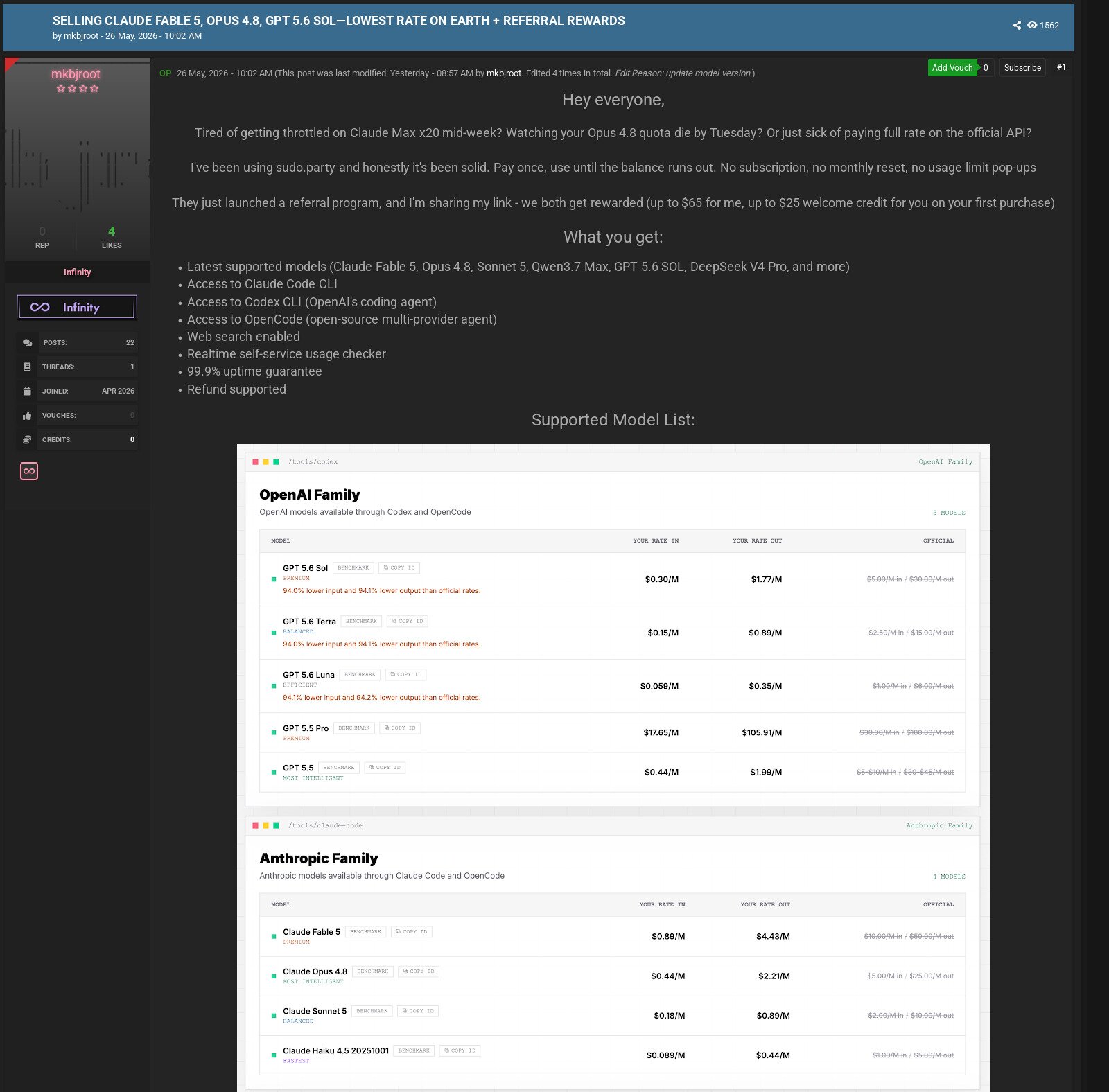The width and height of the screenshot is (1109, 1092).
Task: Click the Web search enabled bullet
Action: pyautogui.click(x=243, y=337)
